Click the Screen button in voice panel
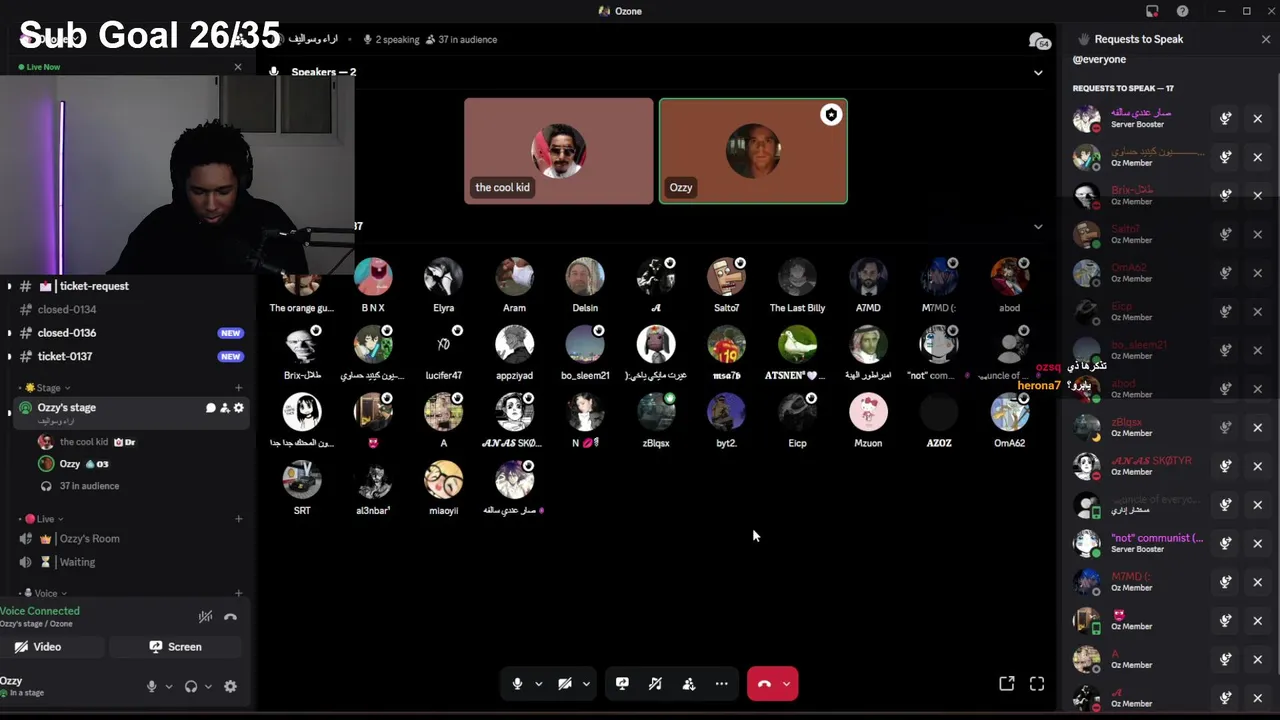This screenshot has width=1280, height=720. pyautogui.click(x=176, y=647)
